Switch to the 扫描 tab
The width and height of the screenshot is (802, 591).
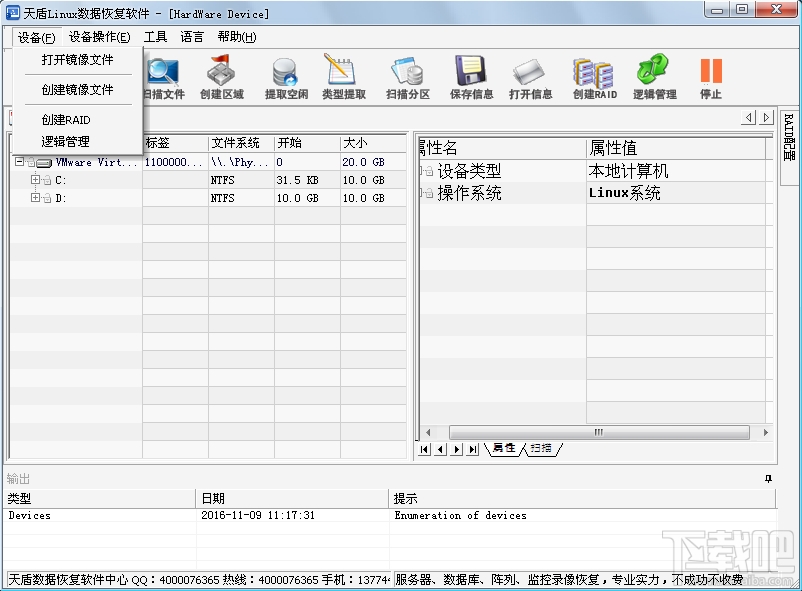click(x=541, y=448)
